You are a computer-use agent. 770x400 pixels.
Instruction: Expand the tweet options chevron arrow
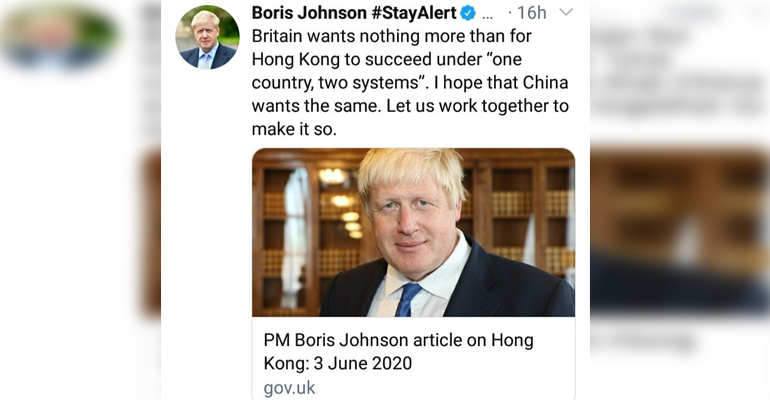(566, 12)
